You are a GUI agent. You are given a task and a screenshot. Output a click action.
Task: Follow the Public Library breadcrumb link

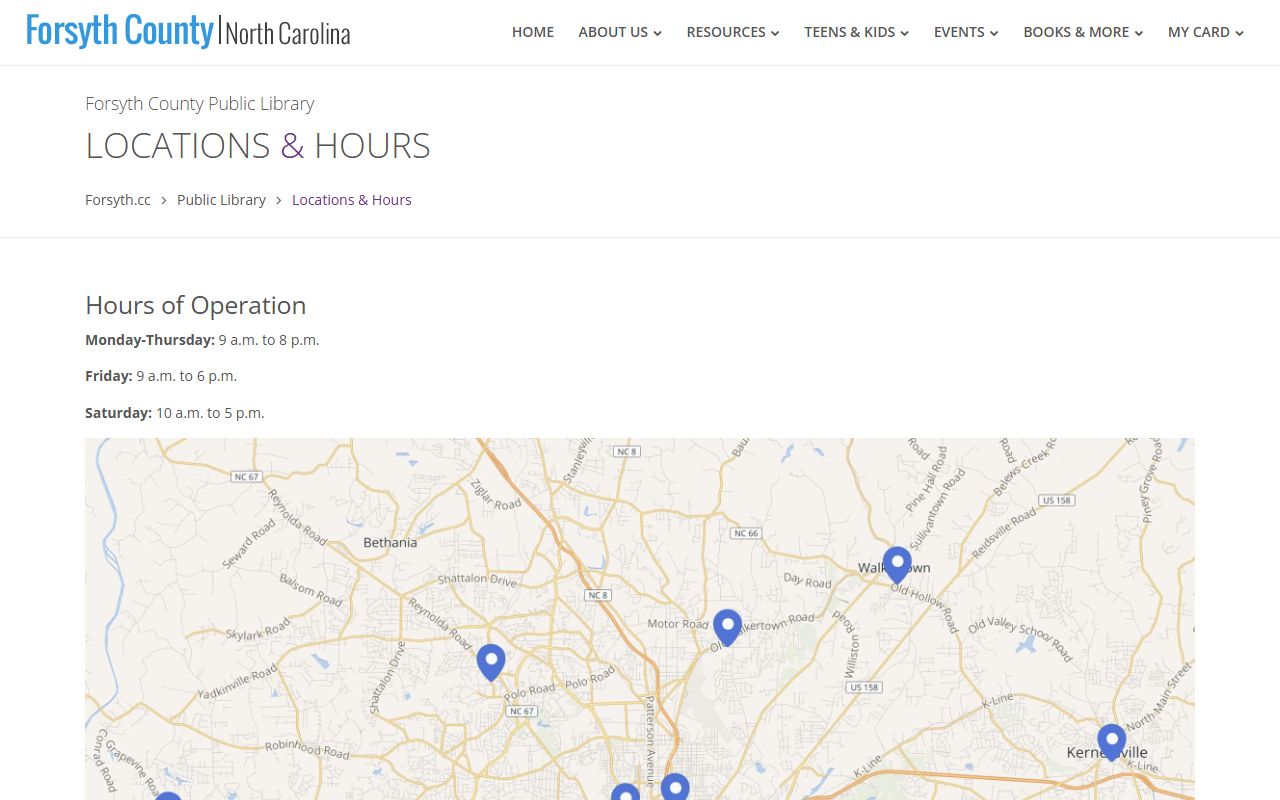[x=221, y=200]
